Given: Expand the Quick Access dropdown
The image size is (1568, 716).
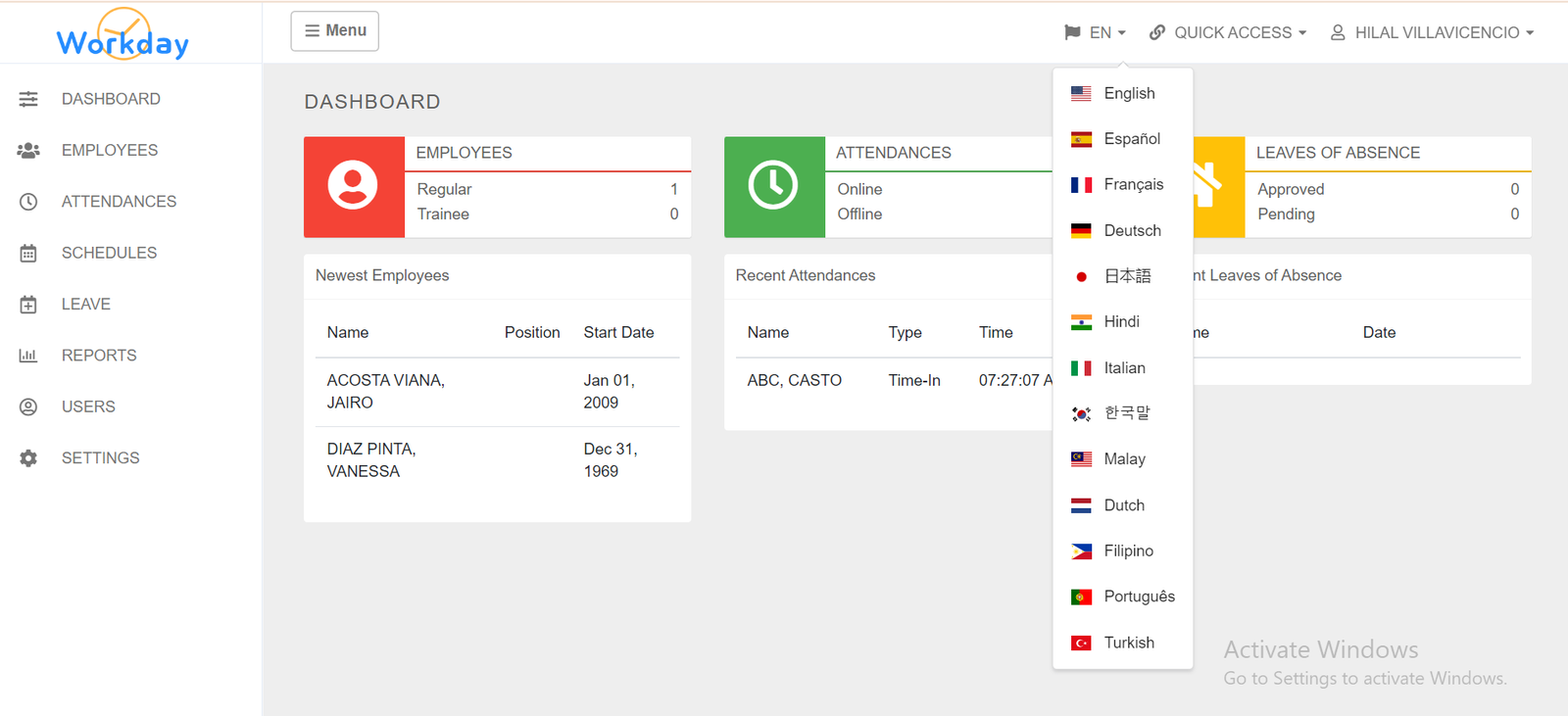Looking at the screenshot, I should click(x=1228, y=32).
